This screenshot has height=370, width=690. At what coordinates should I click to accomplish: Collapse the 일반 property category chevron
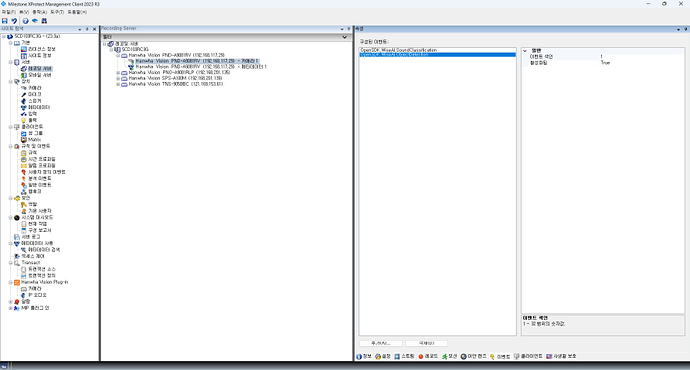point(525,51)
